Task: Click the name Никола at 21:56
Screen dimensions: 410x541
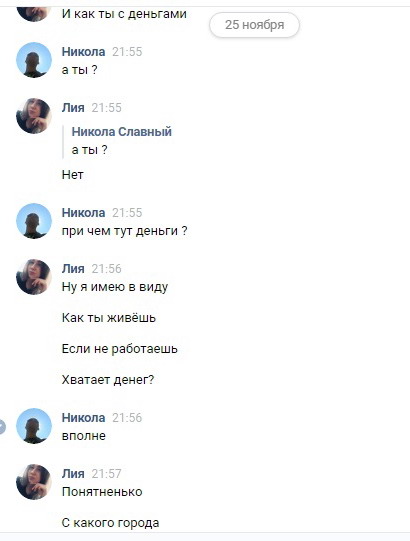Action: click(83, 417)
